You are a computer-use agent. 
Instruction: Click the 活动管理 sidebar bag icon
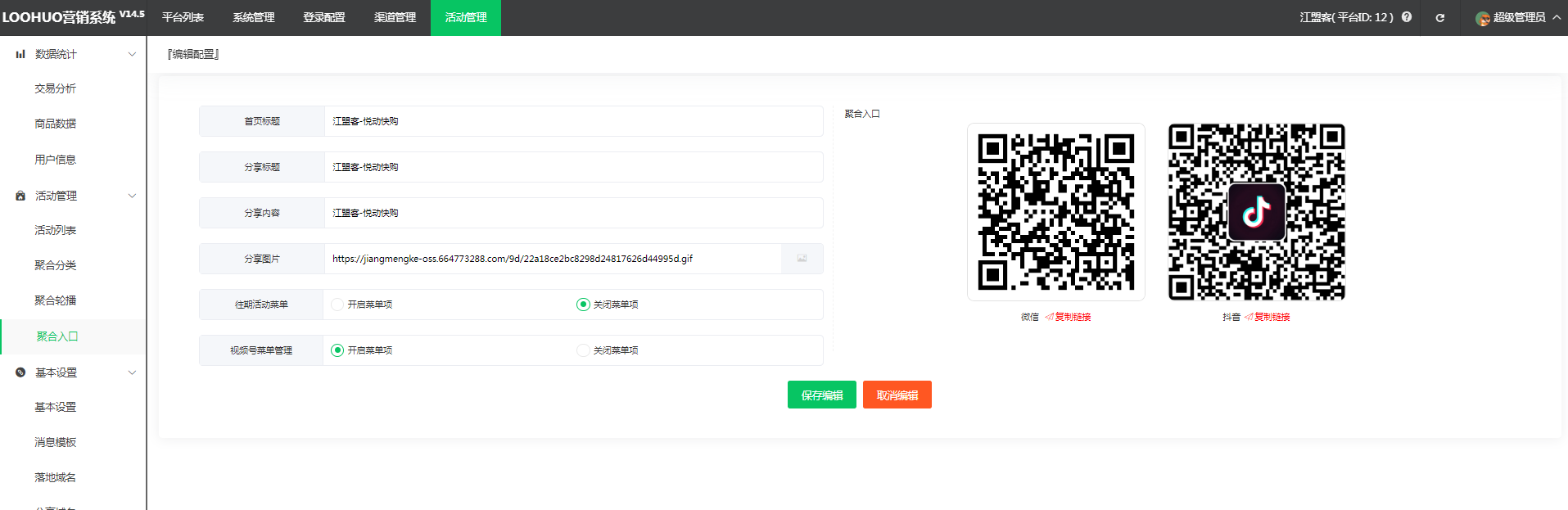(20, 196)
